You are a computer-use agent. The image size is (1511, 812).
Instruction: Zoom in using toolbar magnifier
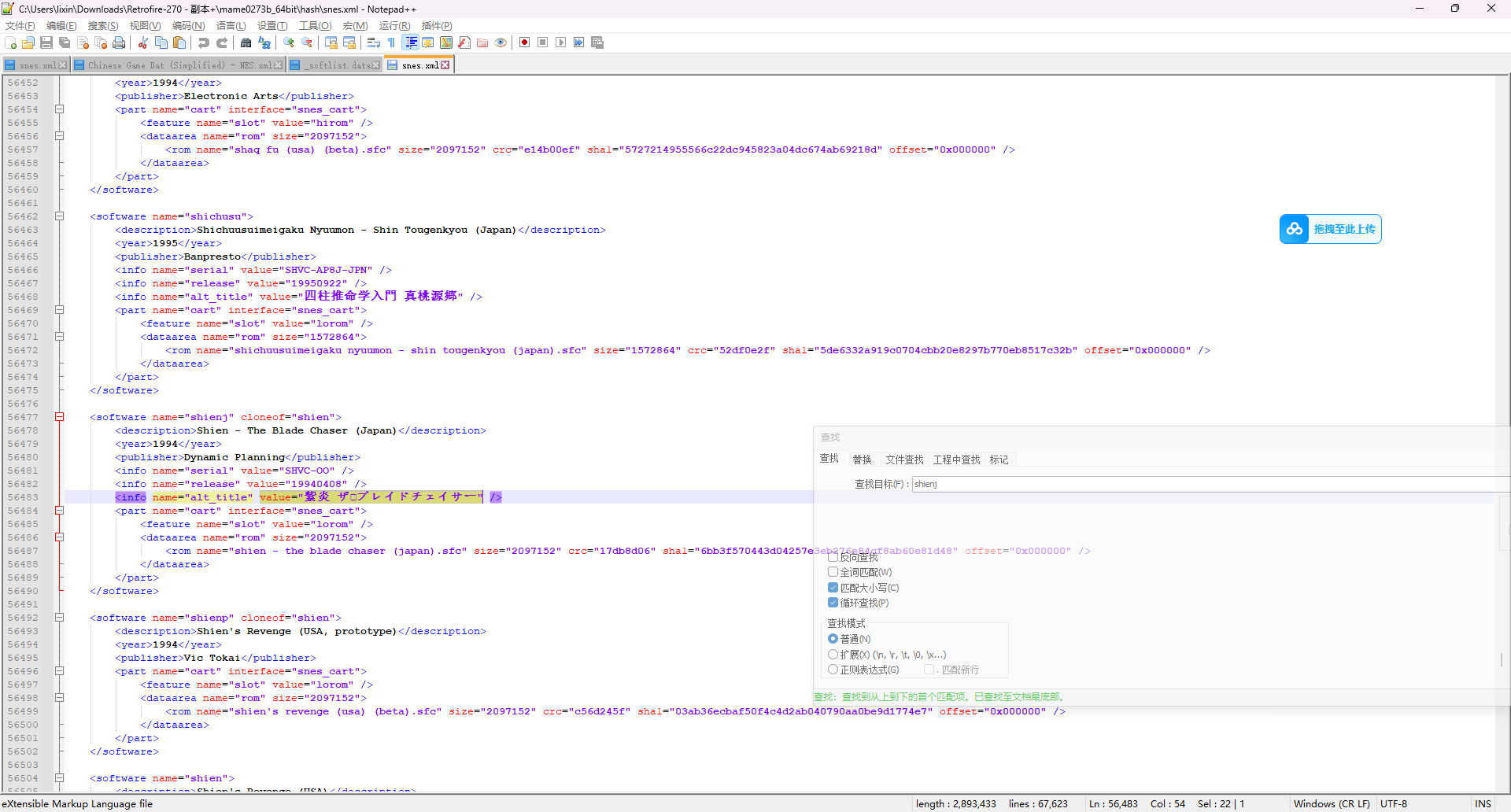point(289,42)
